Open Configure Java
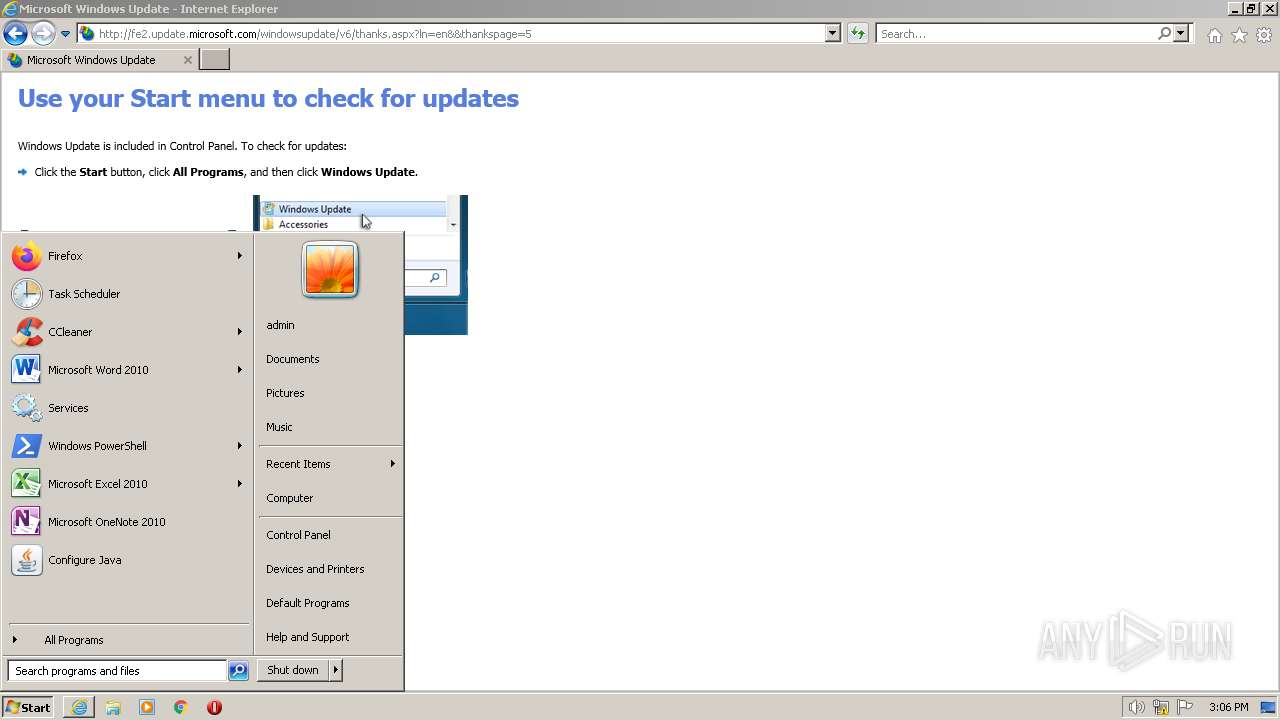This screenshot has height=720, width=1280. [128, 560]
